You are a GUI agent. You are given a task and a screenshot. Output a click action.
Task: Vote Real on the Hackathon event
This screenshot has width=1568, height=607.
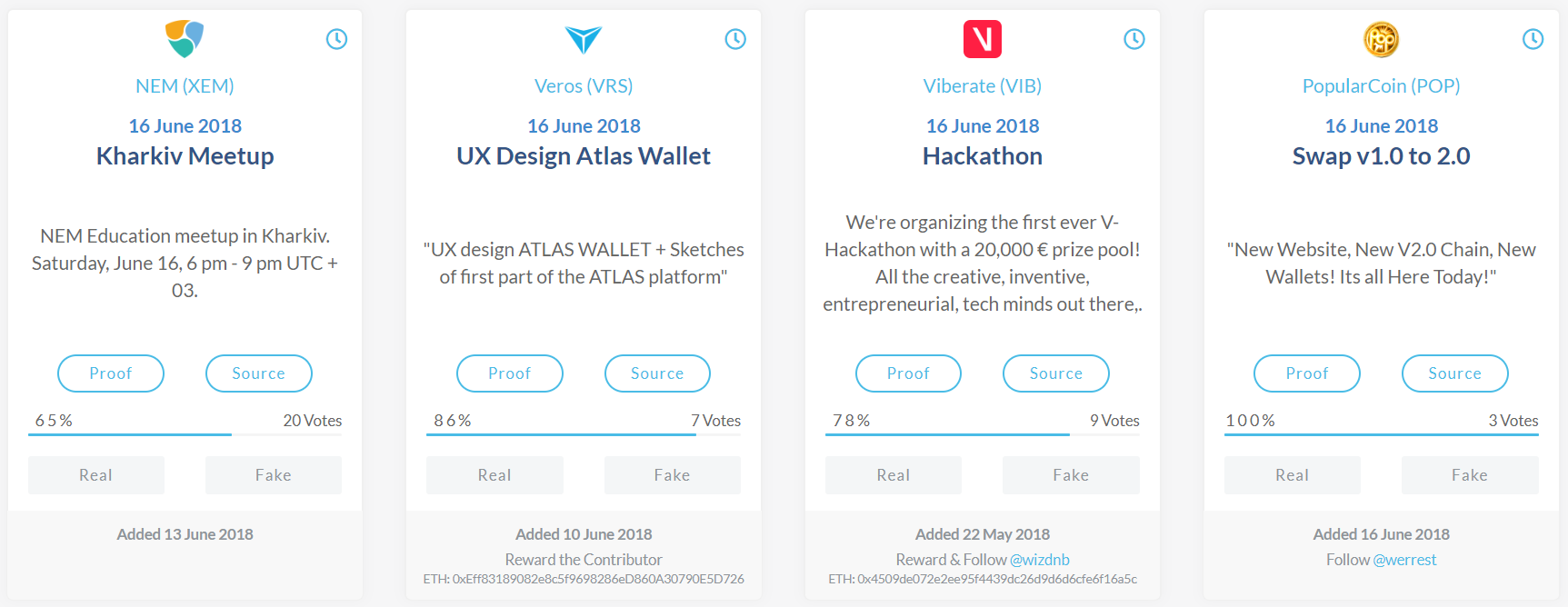893,475
